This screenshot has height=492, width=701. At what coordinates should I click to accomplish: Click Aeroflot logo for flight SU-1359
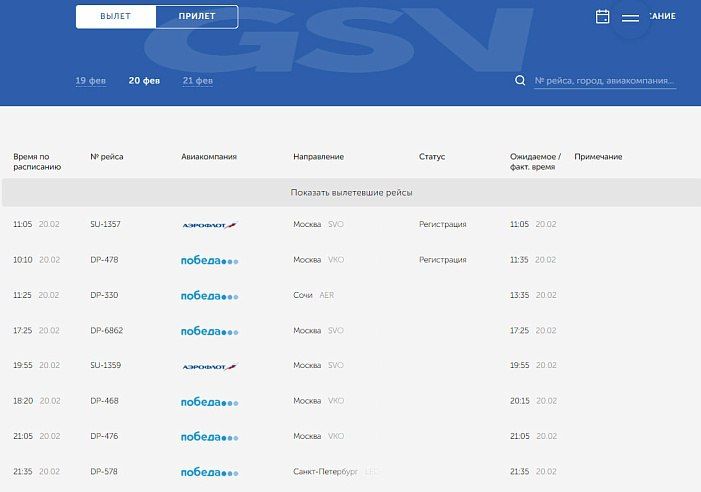(x=210, y=366)
